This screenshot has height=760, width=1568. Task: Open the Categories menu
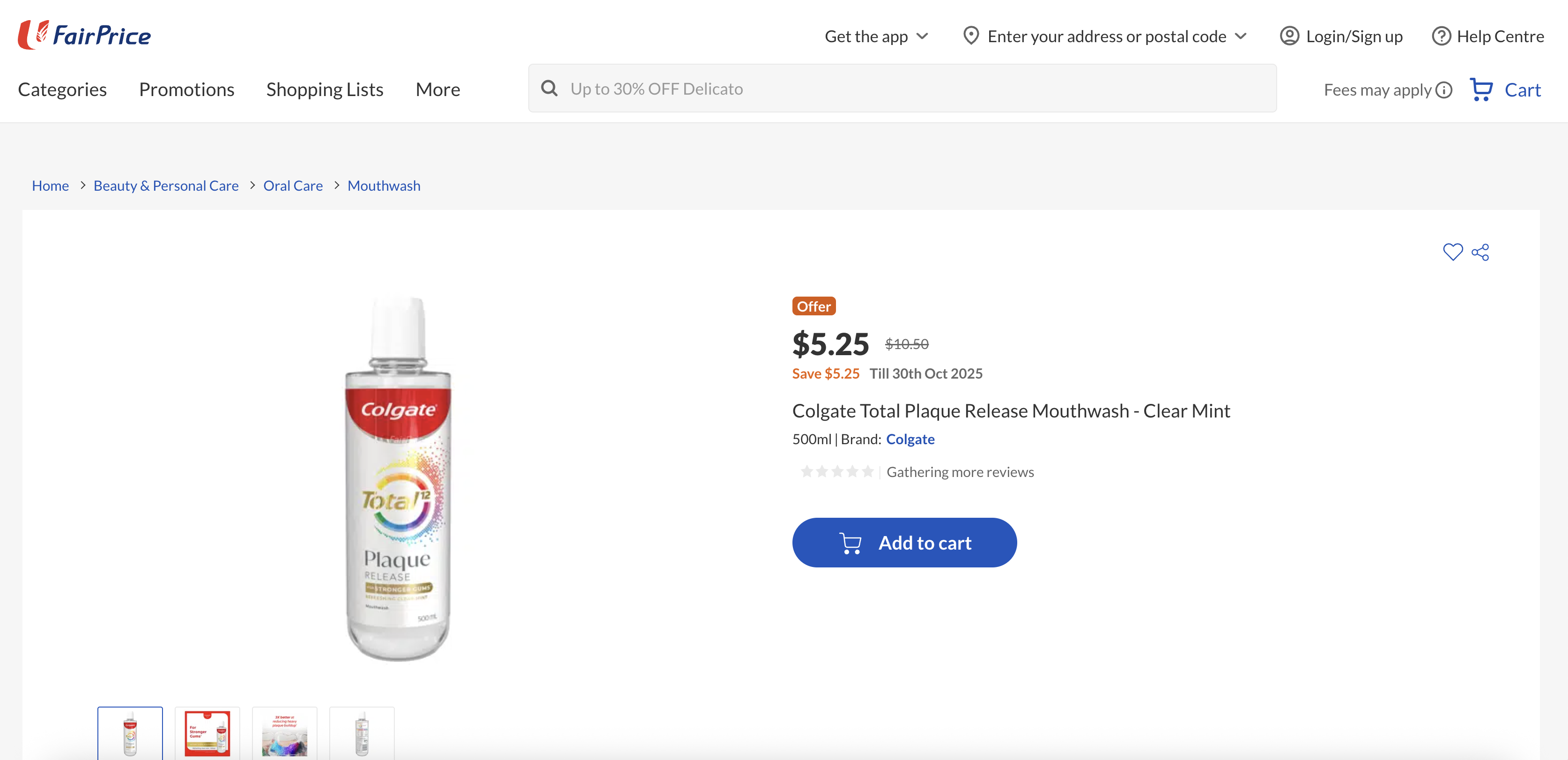[x=62, y=89]
